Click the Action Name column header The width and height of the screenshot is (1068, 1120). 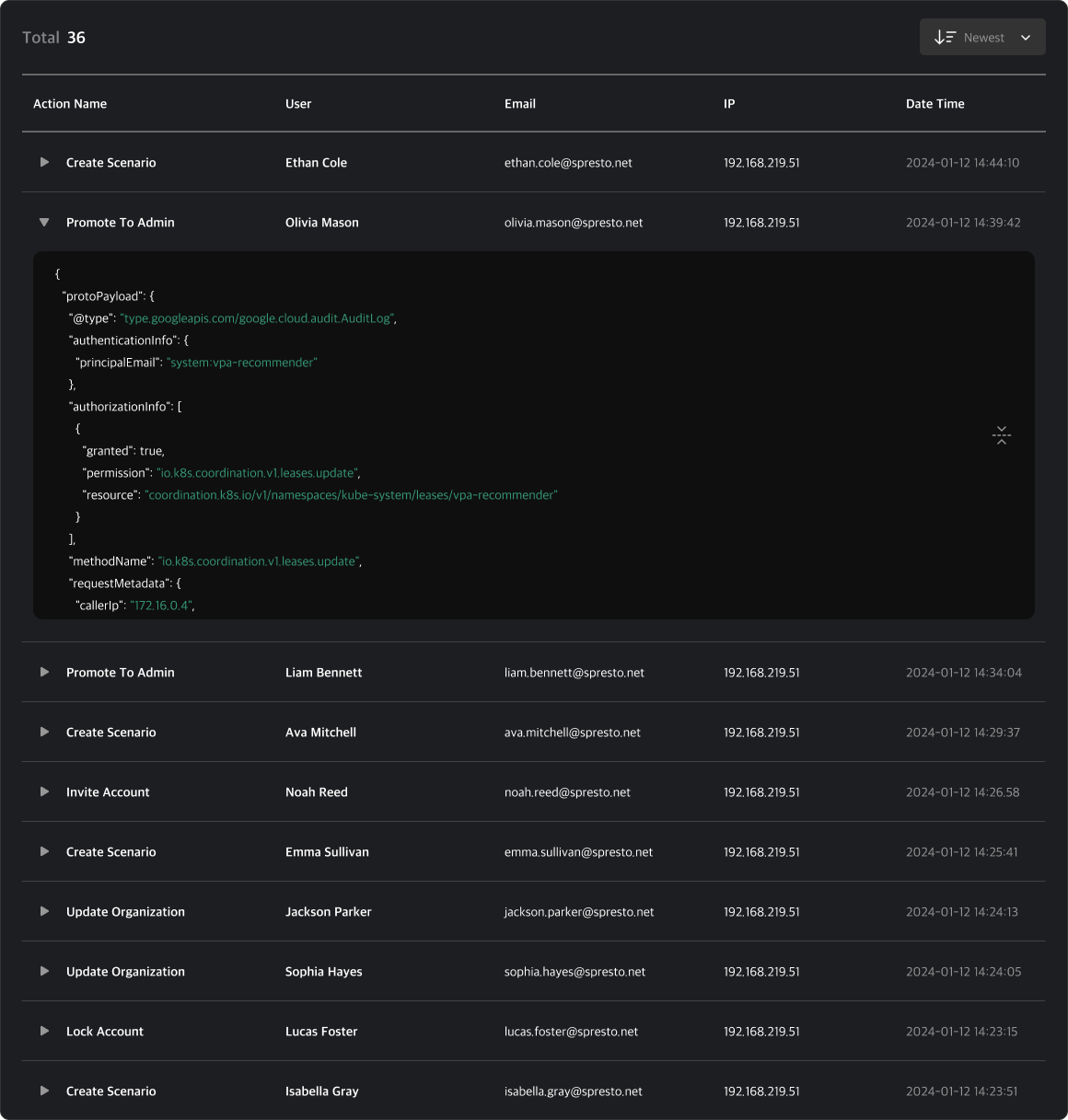click(70, 104)
